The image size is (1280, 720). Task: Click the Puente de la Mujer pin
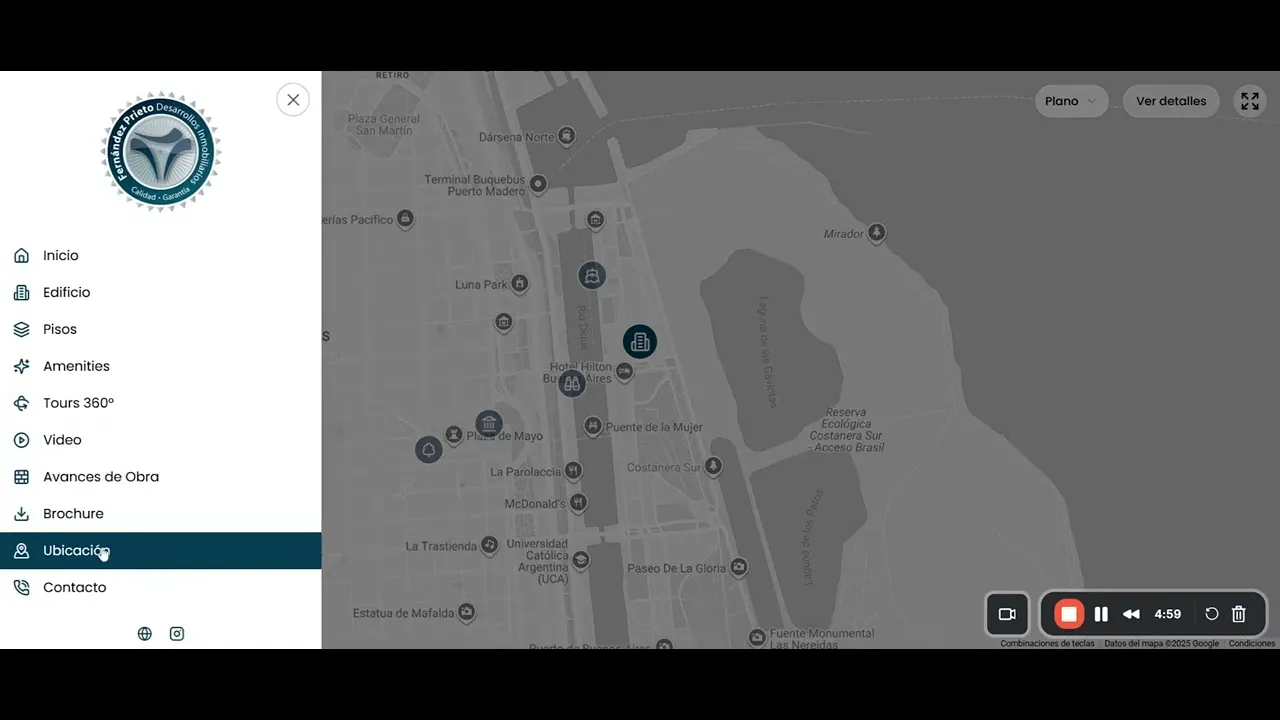pyautogui.click(x=593, y=426)
